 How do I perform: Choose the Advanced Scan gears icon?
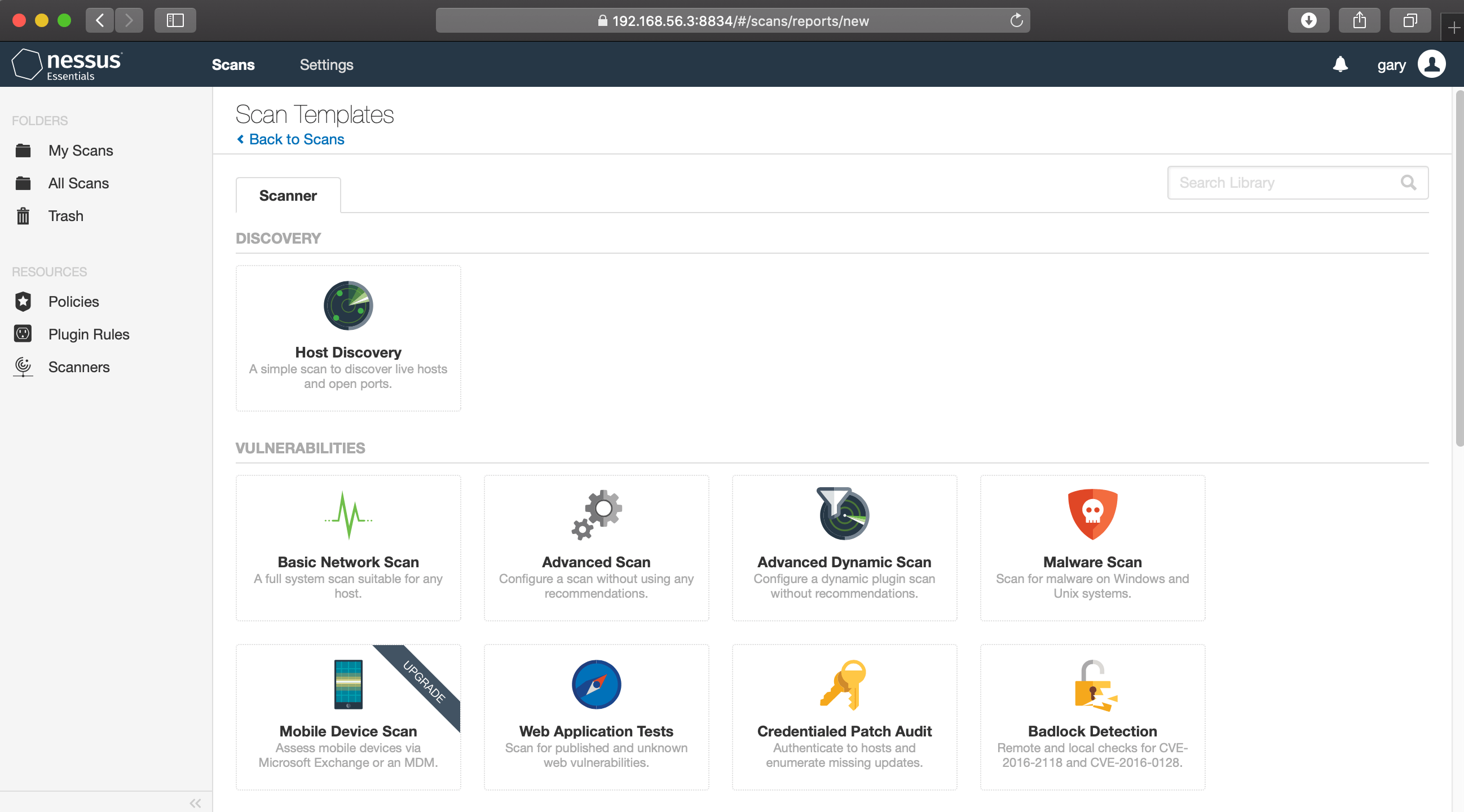coord(596,515)
